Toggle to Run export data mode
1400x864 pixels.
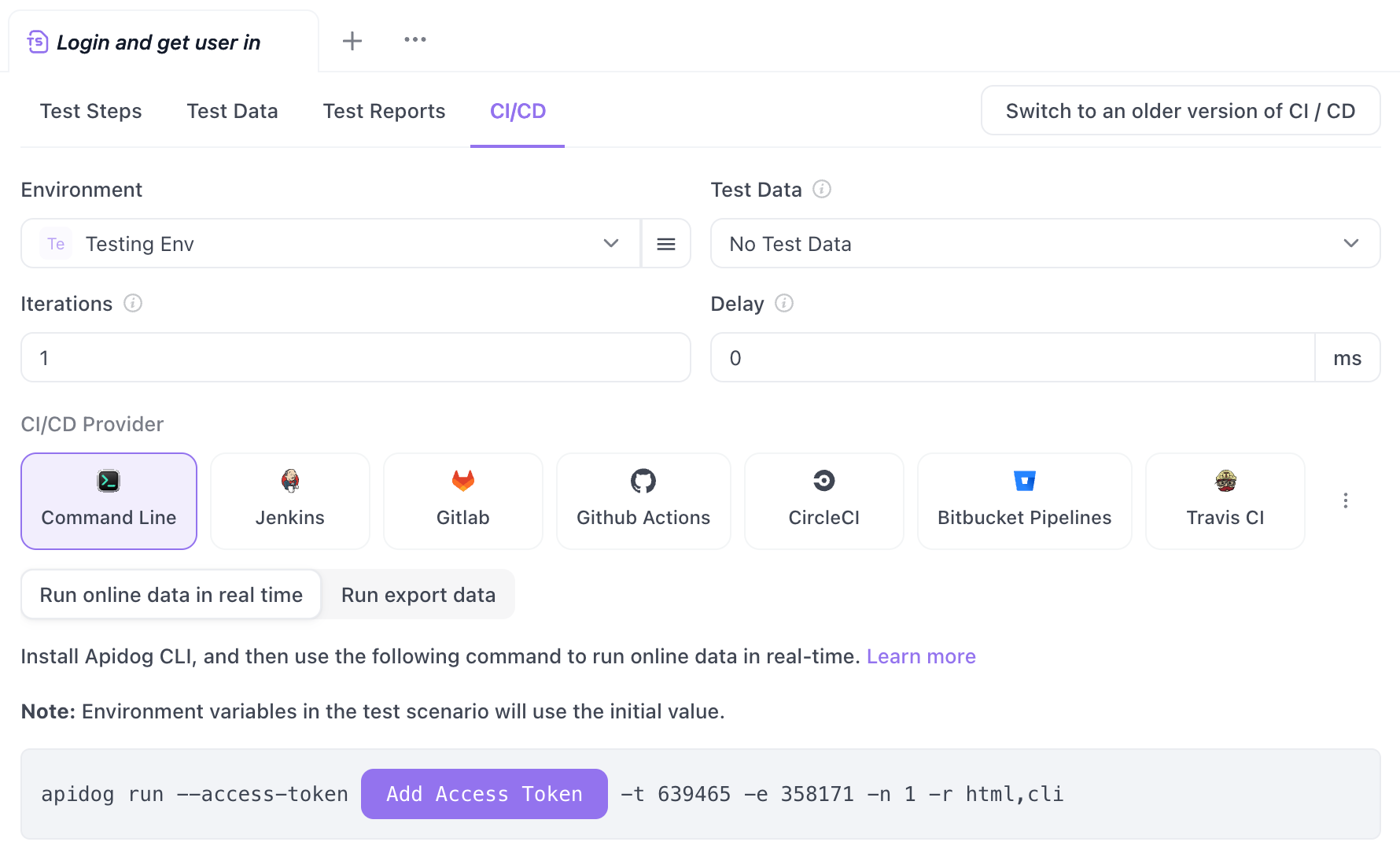tap(418, 595)
